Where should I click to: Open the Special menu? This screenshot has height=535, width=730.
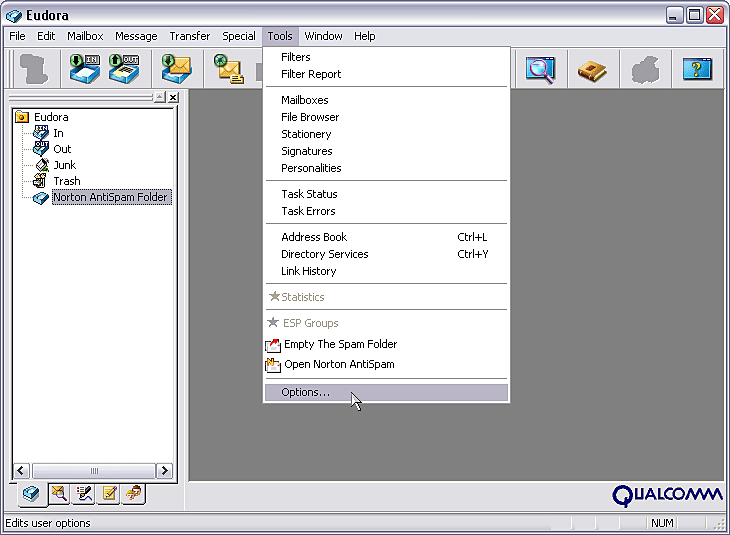click(x=238, y=36)
